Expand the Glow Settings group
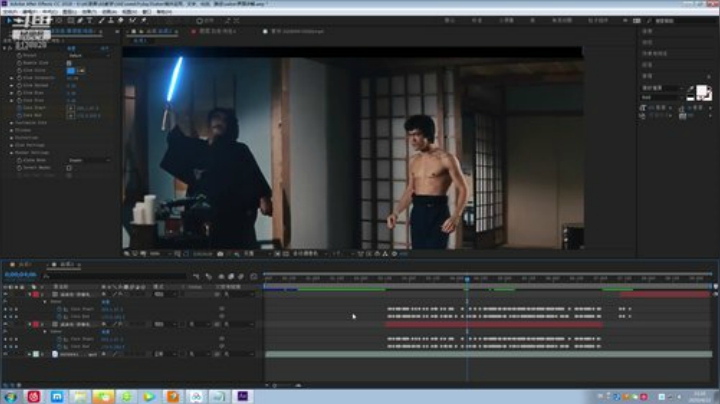 (11, 145)
